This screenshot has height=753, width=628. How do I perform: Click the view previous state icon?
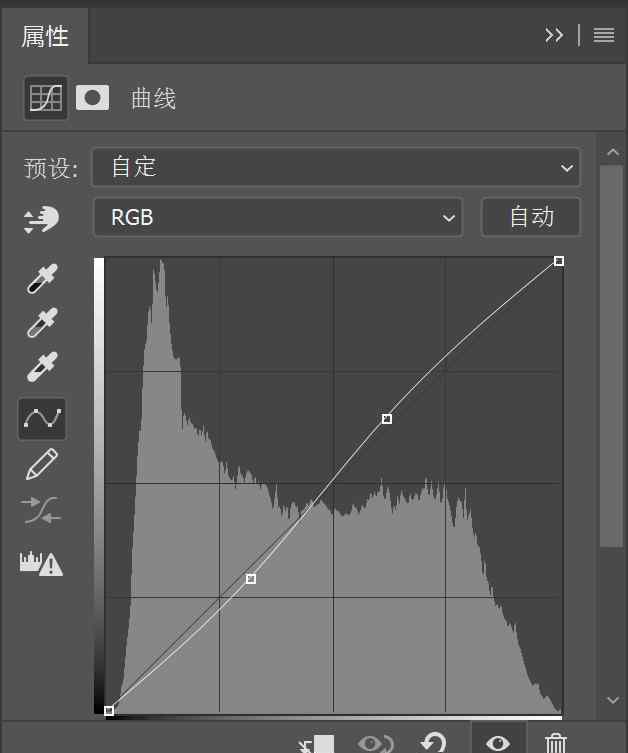[375, 743]
